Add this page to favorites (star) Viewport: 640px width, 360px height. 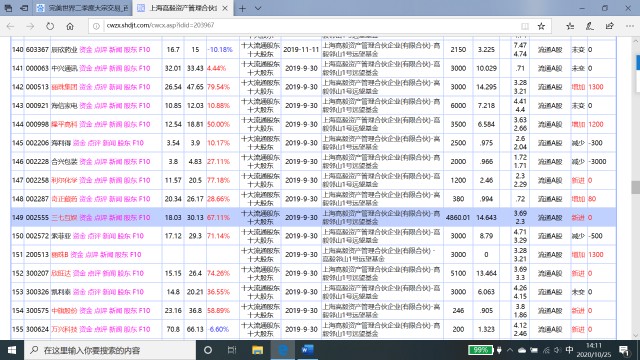coord(541,26)
